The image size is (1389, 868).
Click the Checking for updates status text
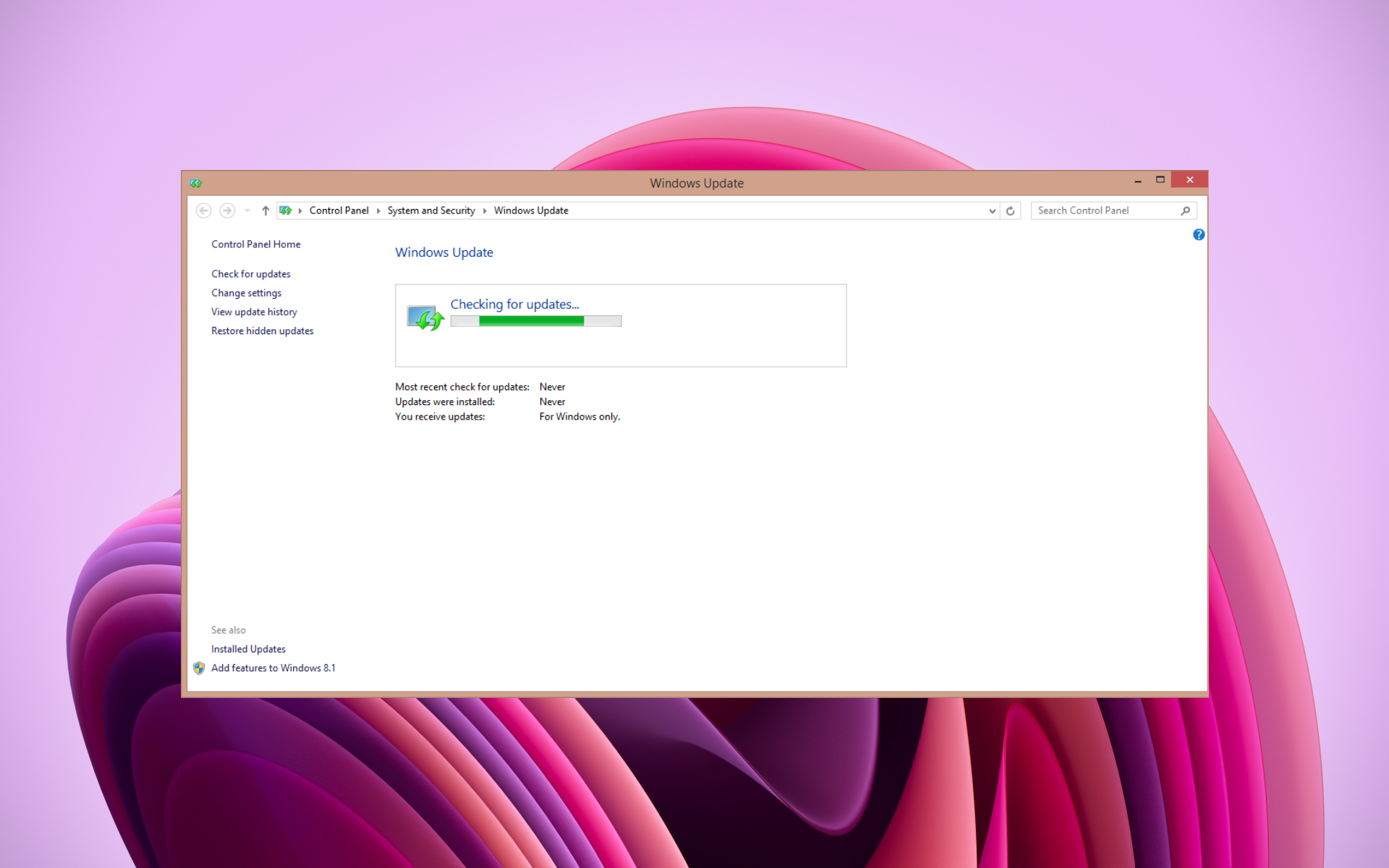click(x=514, y=305)
